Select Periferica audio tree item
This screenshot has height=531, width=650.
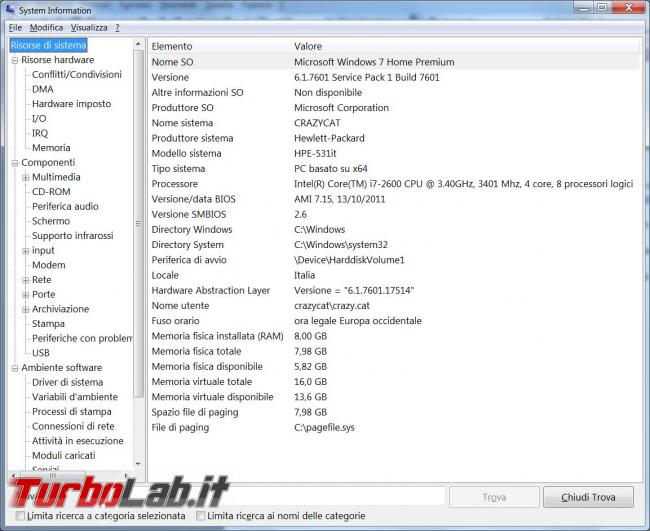click(x=65, y=206)
